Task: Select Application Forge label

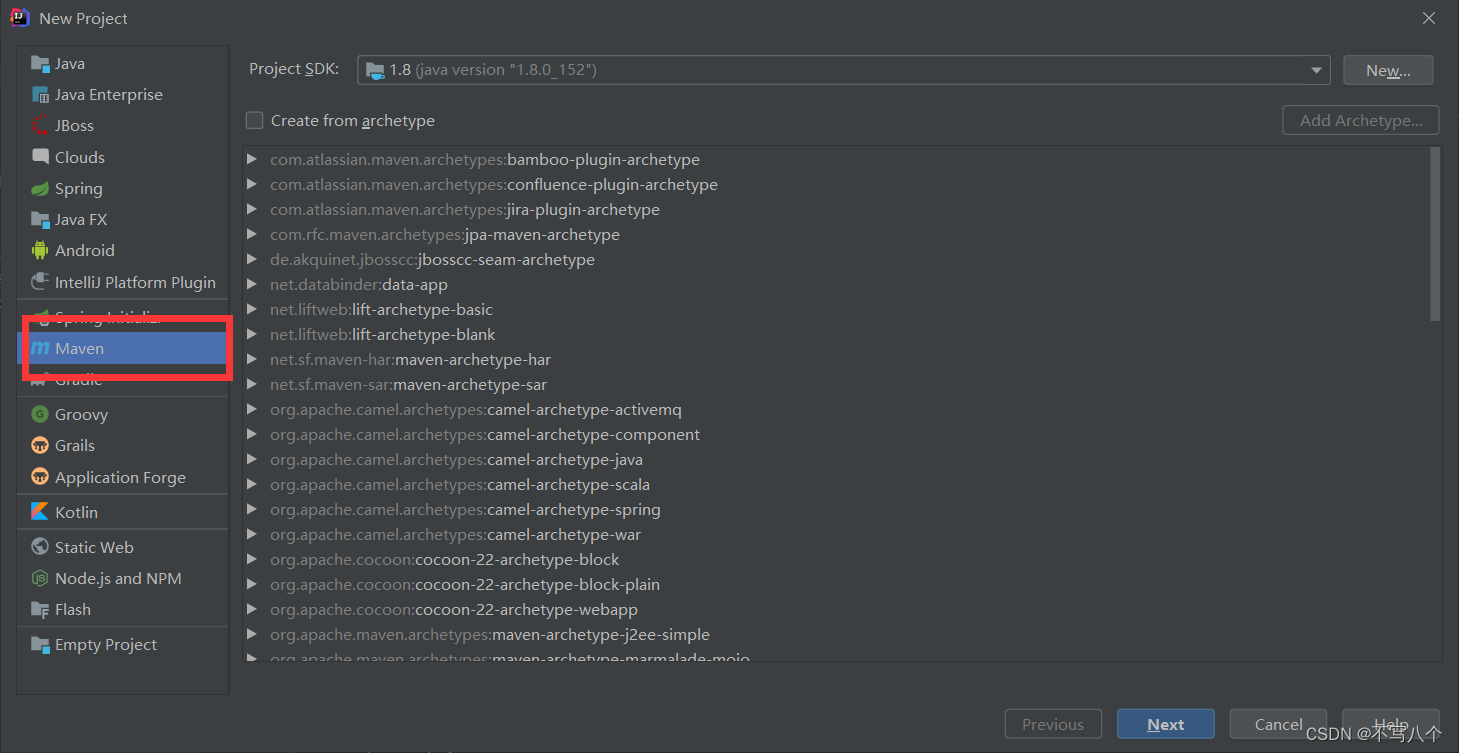Action: [x=120, y=478]
